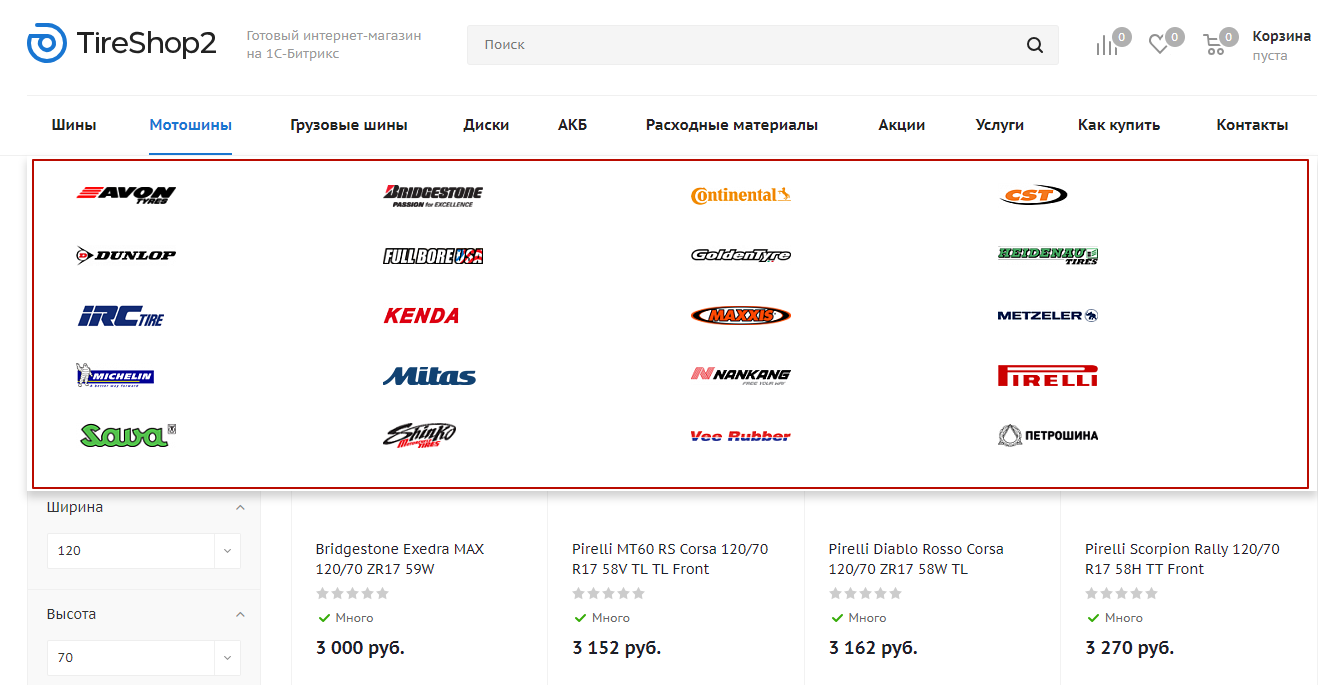Select the Heidenau Tires brand logo
Image resolution: width=1318 pixels, height=685 pixels.
coord(1048,255)
